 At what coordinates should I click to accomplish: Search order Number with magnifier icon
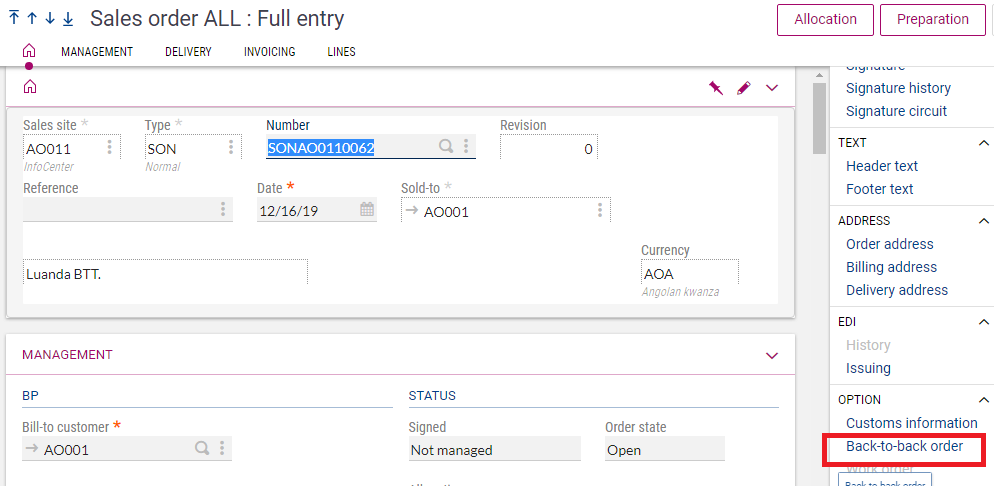pos(446,147)
